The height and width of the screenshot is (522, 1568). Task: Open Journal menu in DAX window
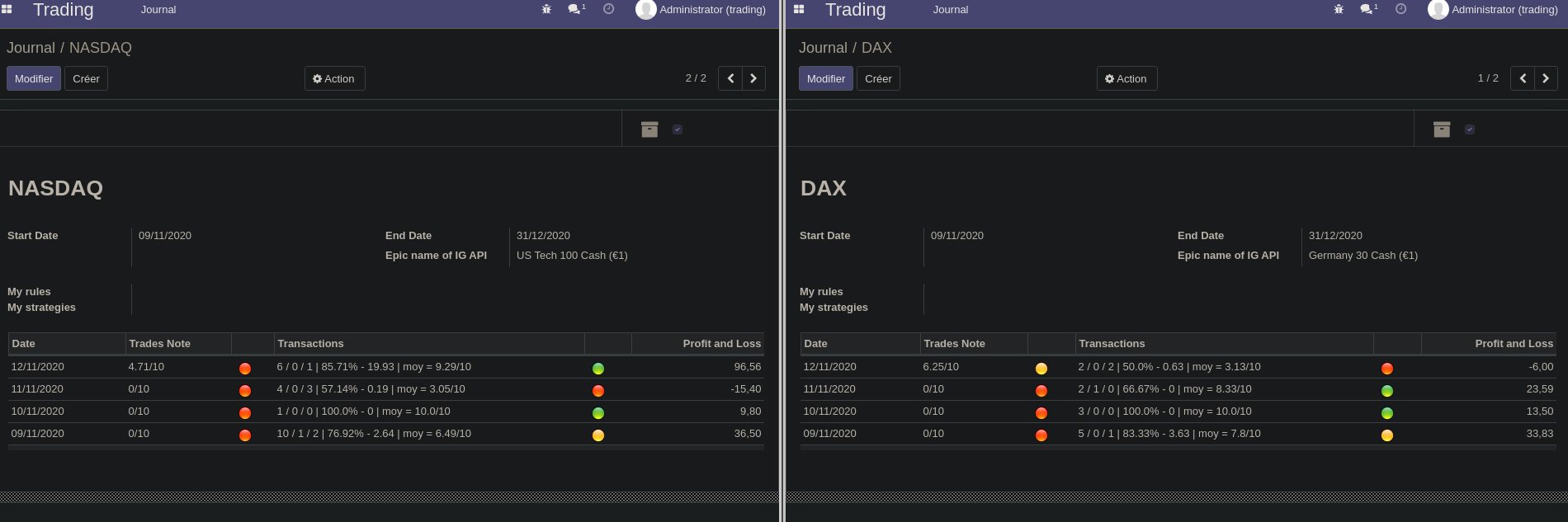[951, 9]
